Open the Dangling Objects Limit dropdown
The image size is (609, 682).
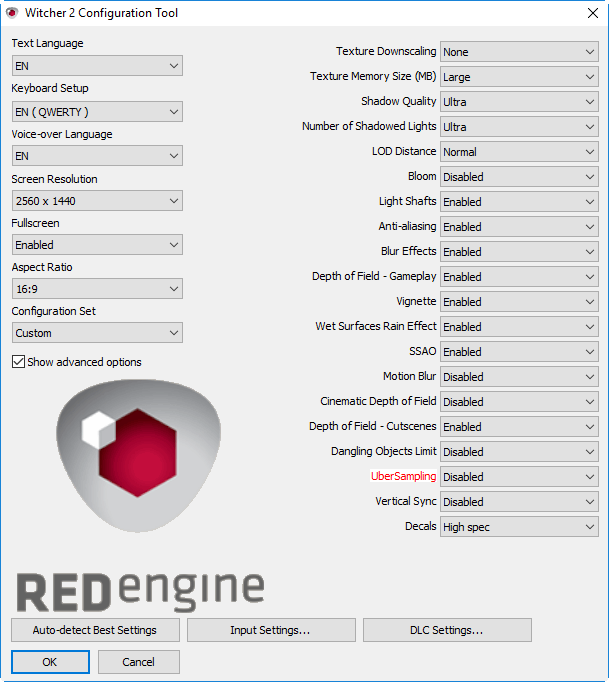pyautogui.click(x=519, y=452)
